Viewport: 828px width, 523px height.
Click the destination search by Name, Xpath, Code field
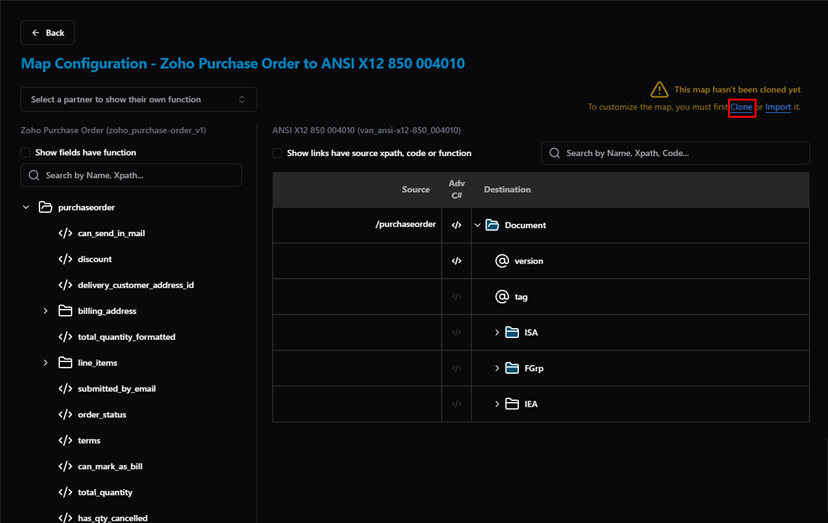click(x=675, y=153)
